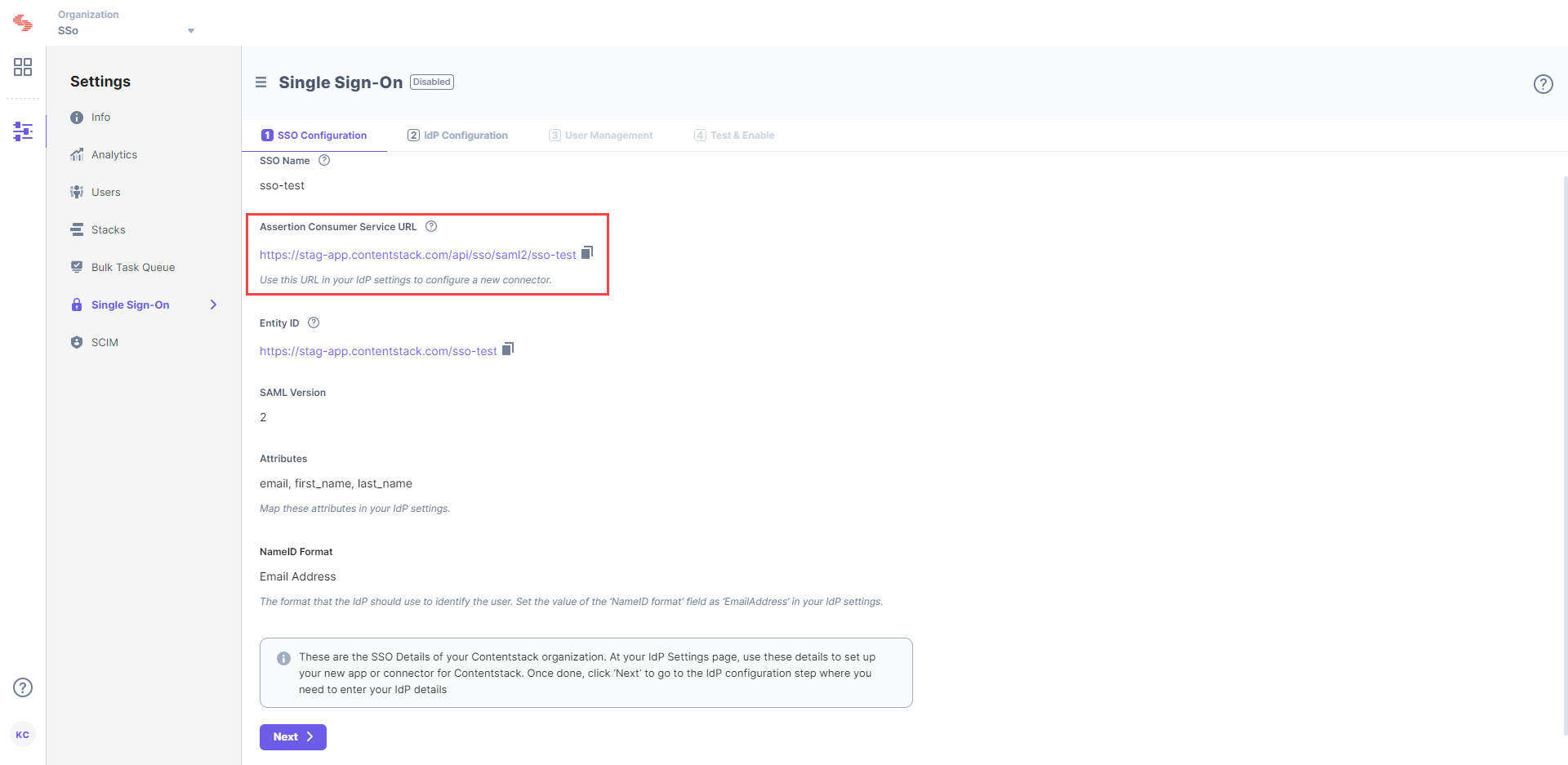Select Single Sign-On in sidebar
Screen dimensions: 1568x765
130,305
